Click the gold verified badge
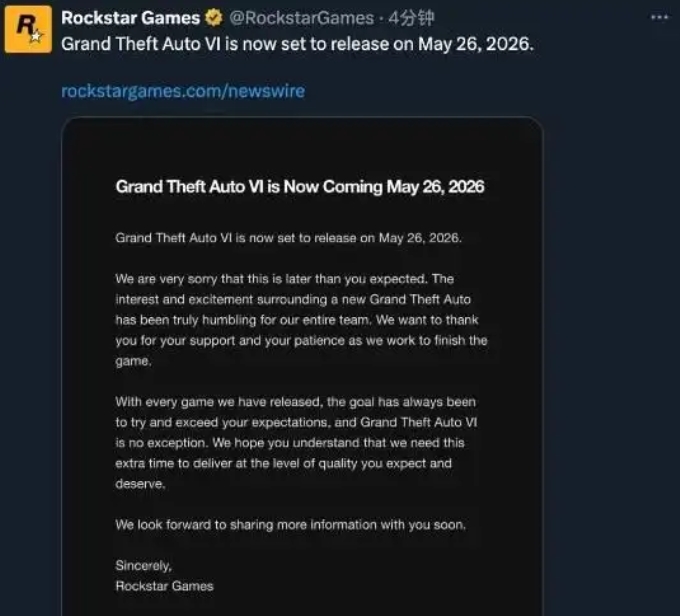680x616 pixels. coord(213,18)
